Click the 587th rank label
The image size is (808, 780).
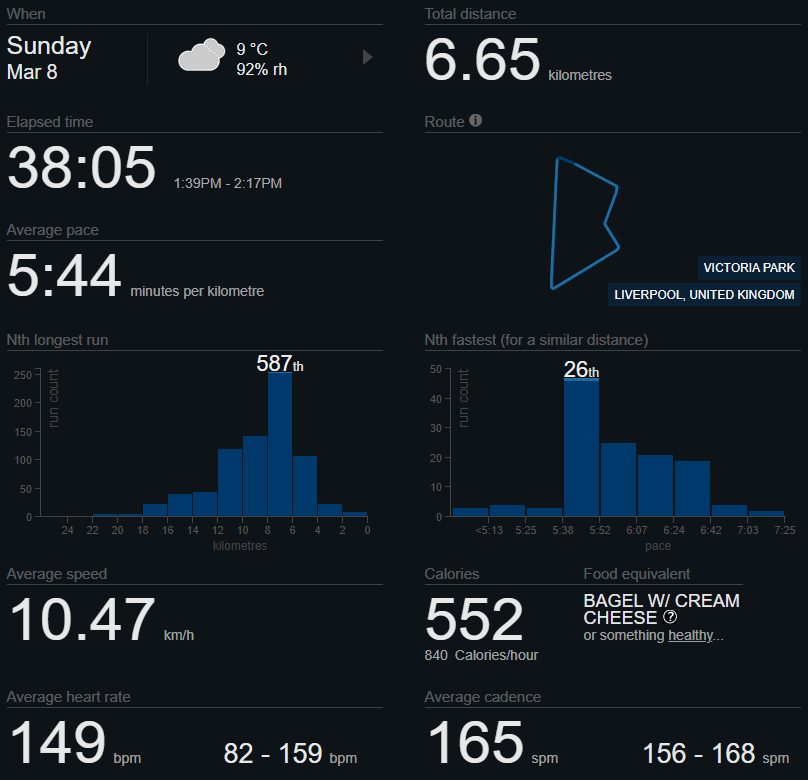tap(280, 364)
